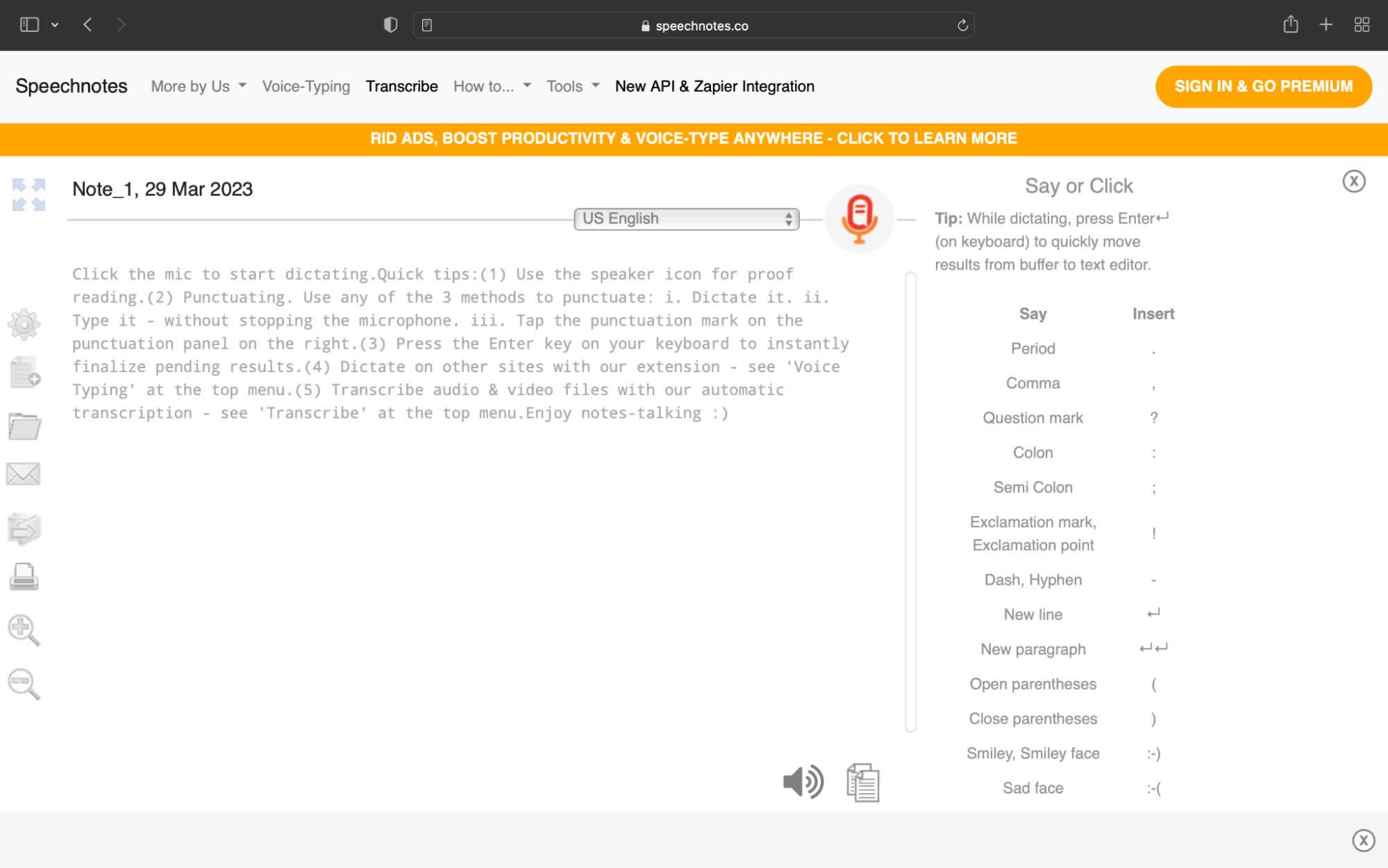The width and height of the screenshot is (1388, 868).
Task: Create a new note with document-plus icon
Action: [25, 373]
